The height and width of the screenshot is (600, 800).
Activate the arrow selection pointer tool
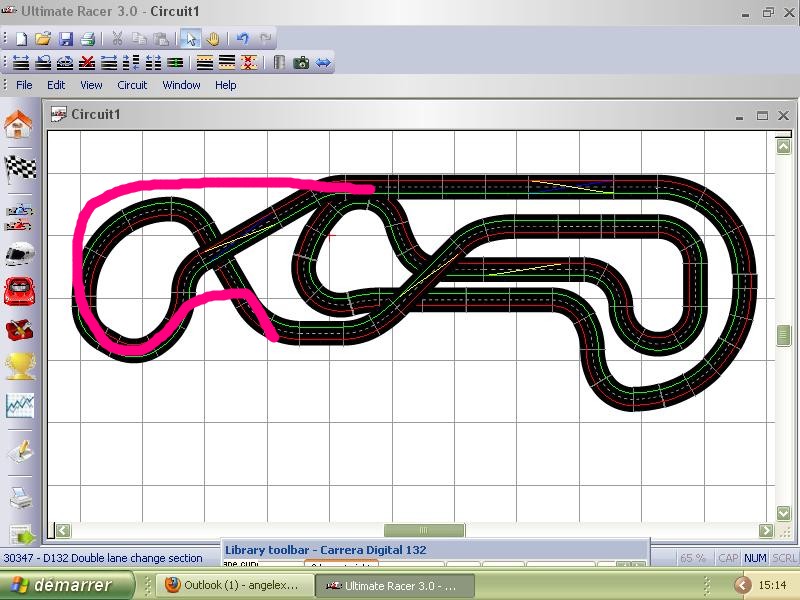[x=190, y=39]
